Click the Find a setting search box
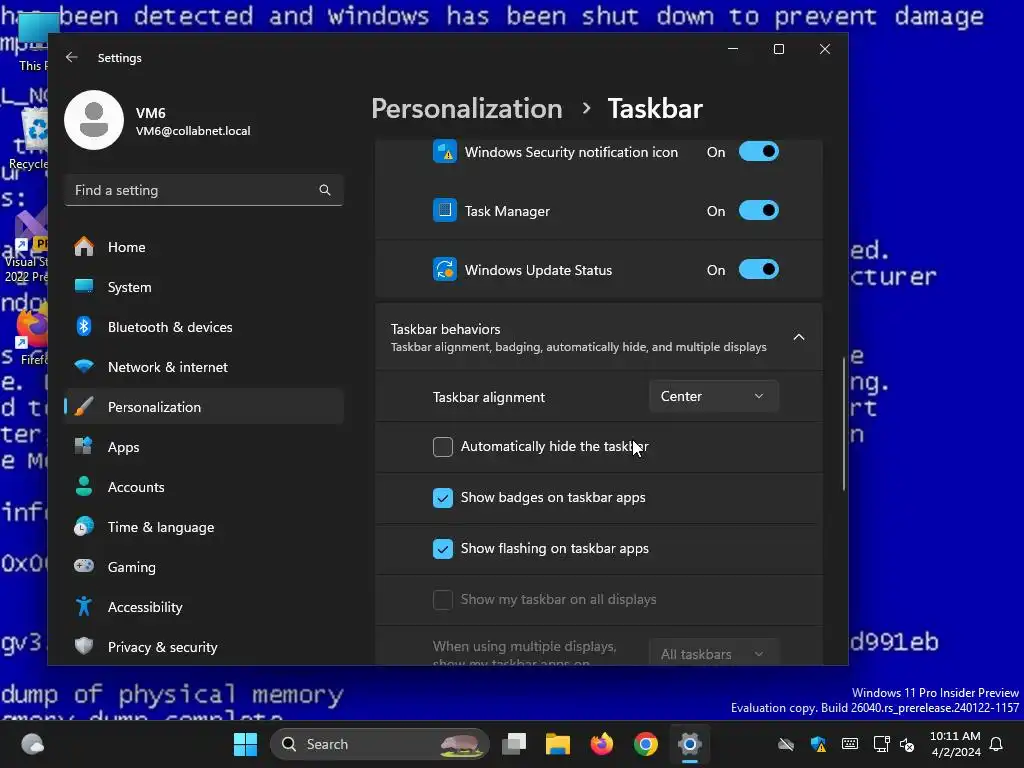This screenshot has height=768, width=1024. click(x=204, y=190)
